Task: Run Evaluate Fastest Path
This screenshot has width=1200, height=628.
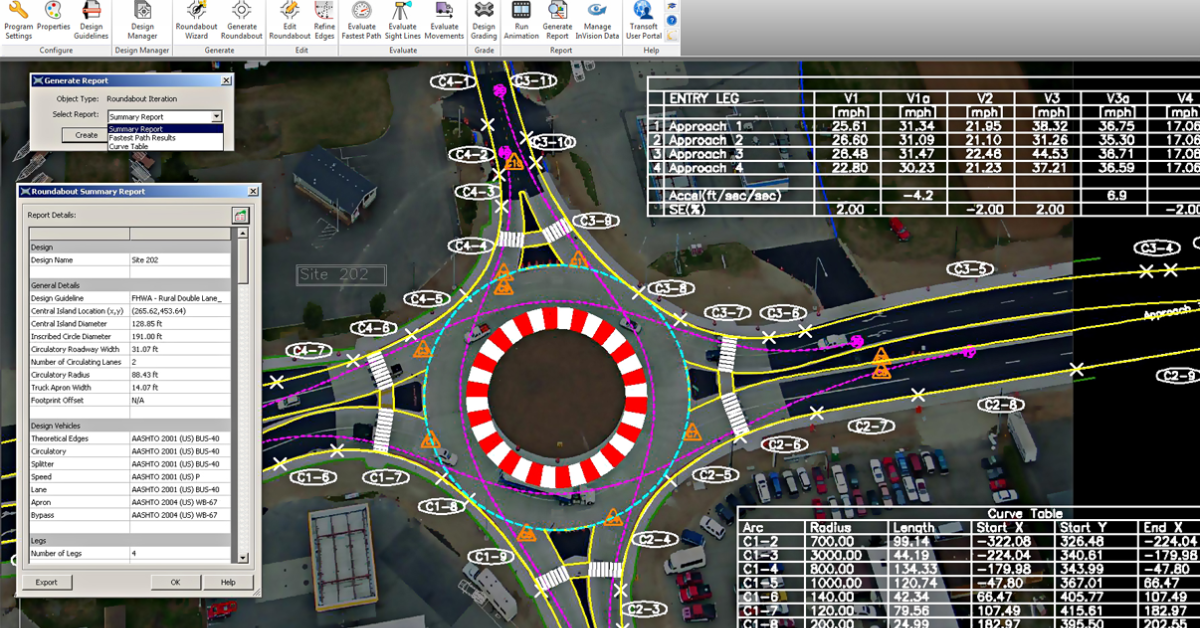Action: click(x=361, y=21)
